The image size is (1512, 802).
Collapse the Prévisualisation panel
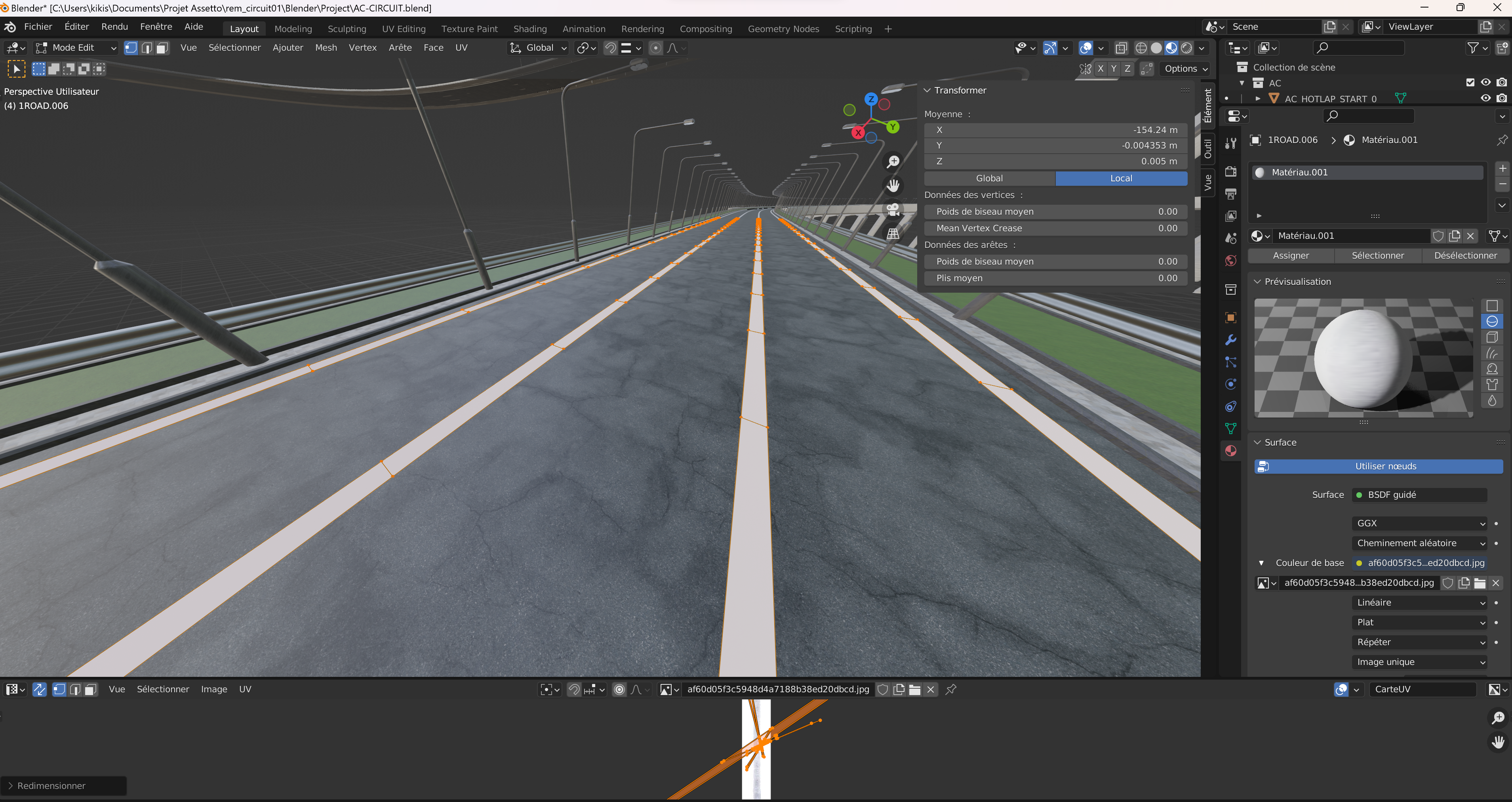tap(1257, 282)
